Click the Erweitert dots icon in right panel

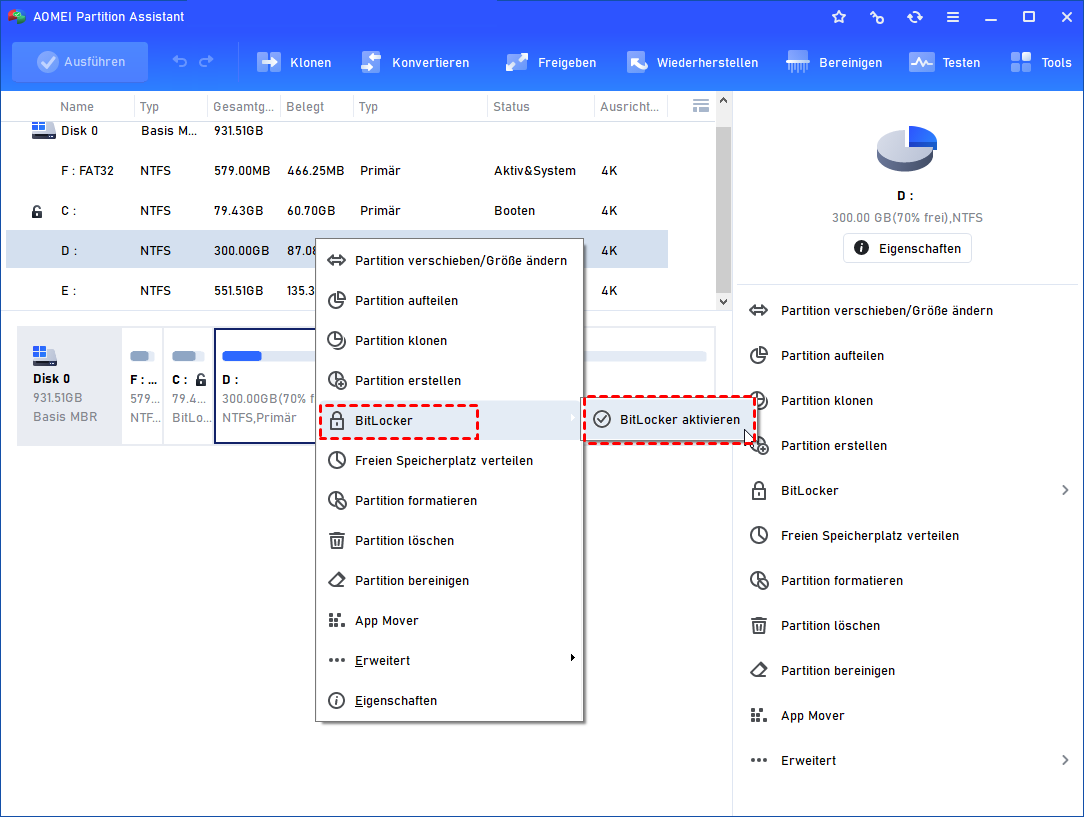point(759,760)
